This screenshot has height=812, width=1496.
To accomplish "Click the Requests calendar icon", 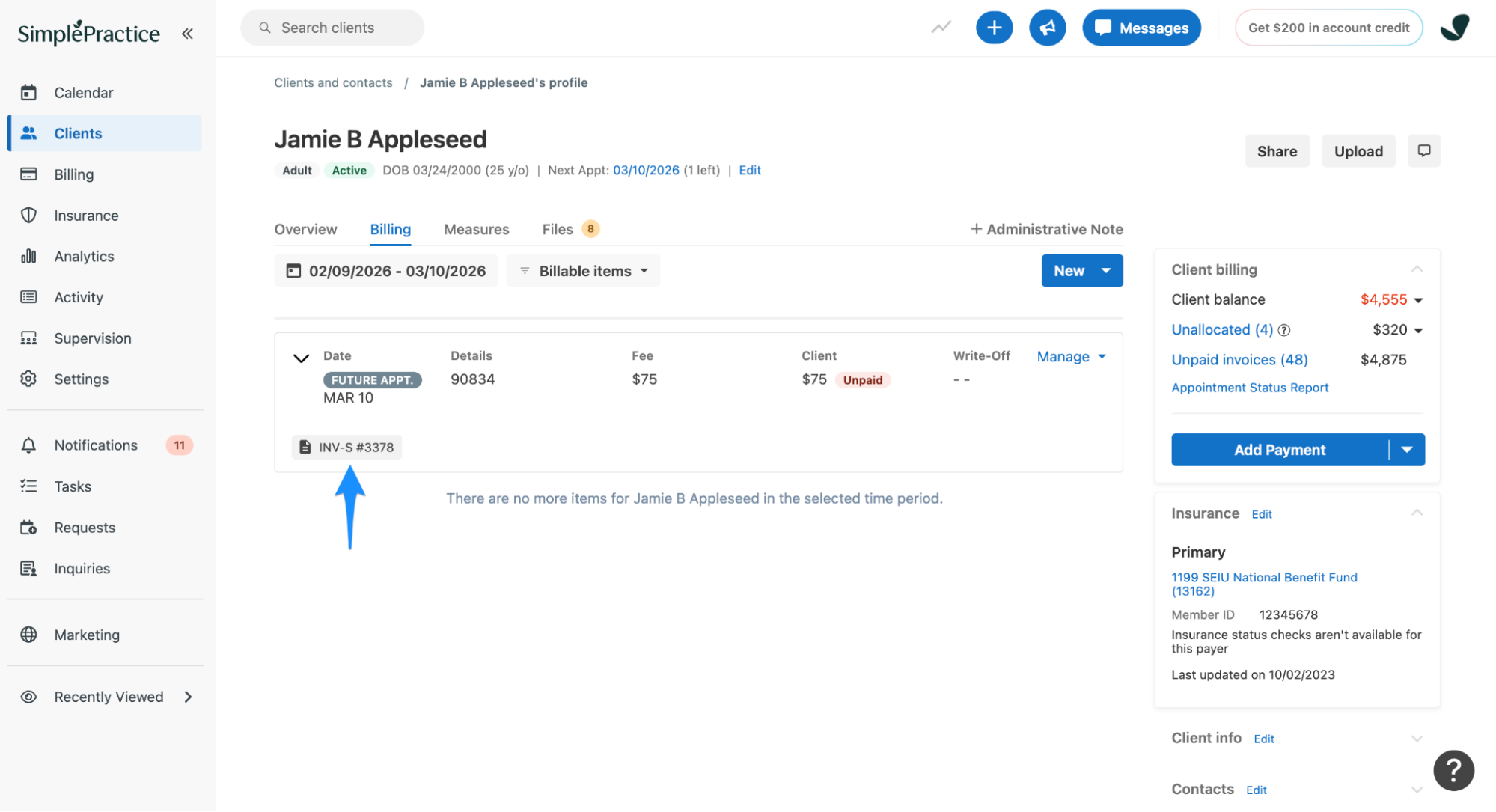I will pos(28,528).
